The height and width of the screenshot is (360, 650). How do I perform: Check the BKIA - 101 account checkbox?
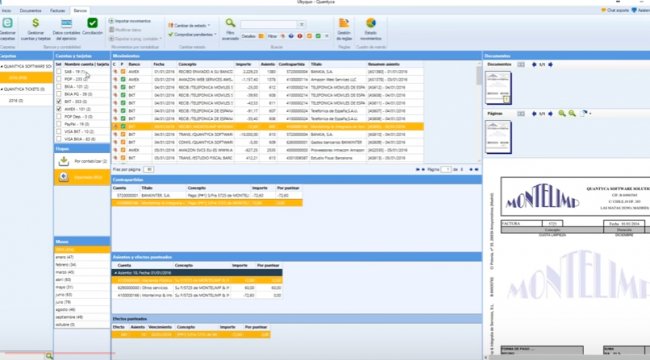coord(58,86)
